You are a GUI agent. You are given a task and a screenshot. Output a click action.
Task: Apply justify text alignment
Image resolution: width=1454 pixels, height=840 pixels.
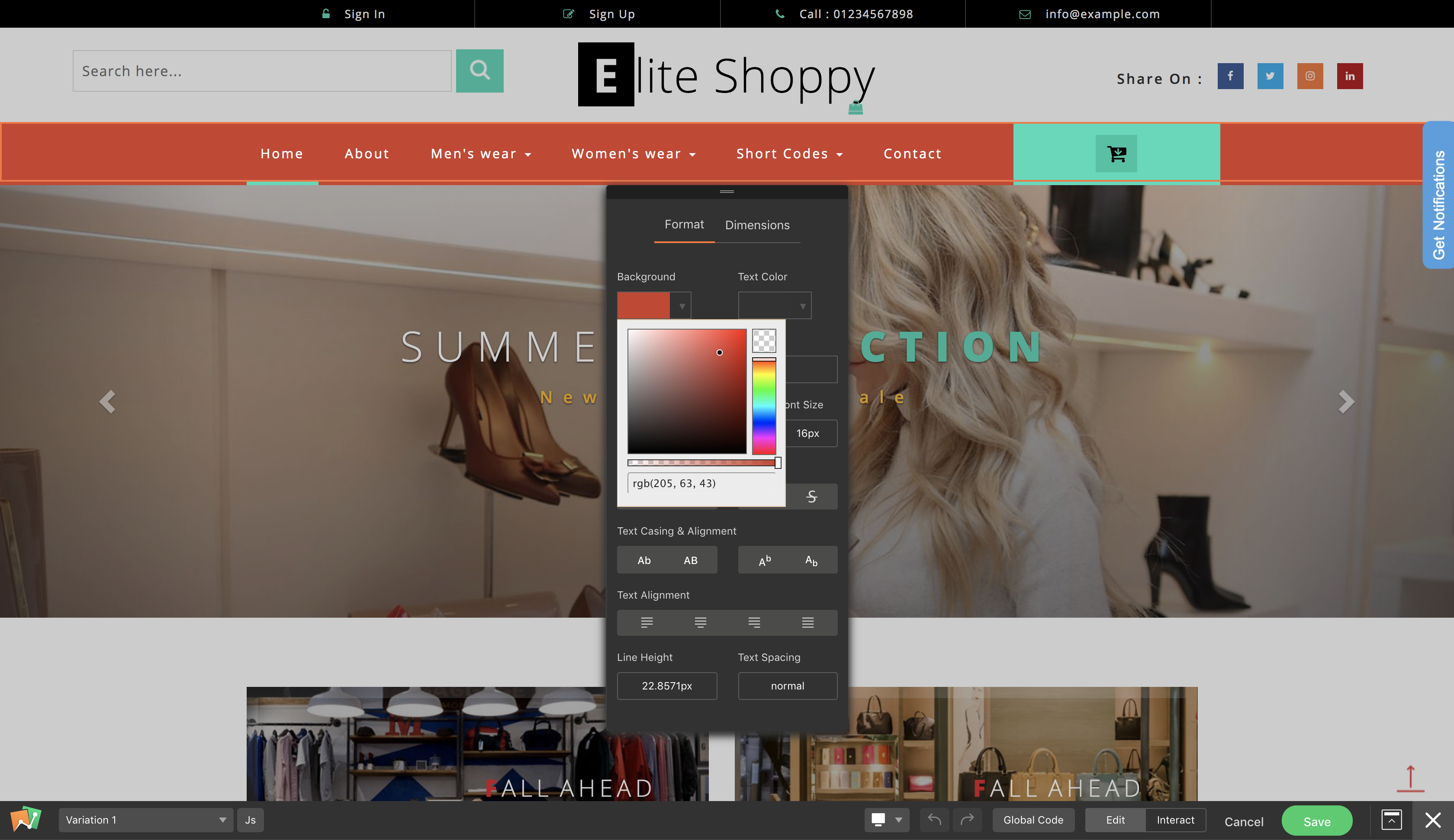(808, 622)
